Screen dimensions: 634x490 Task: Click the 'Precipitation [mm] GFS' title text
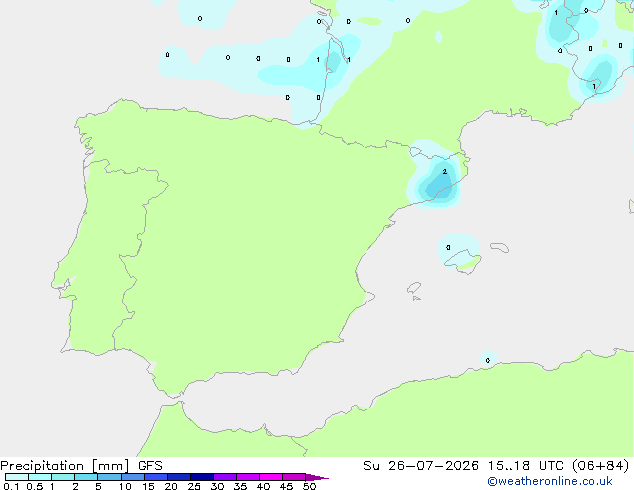pos(81,466)
